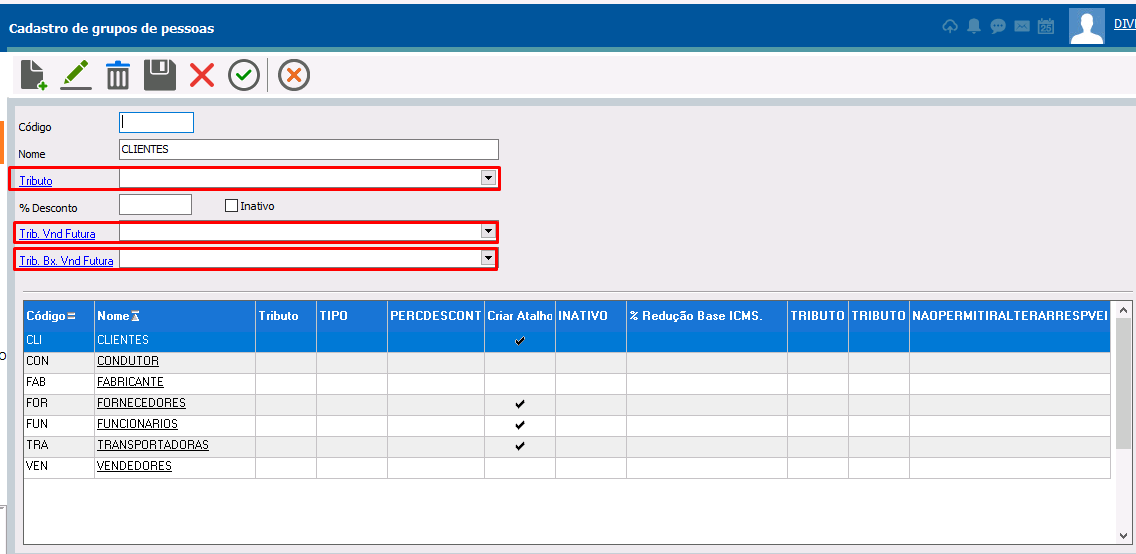
Task: Open the Trib. Bx. Vnd Futura dropdown arrow
Action: (488, 259)
